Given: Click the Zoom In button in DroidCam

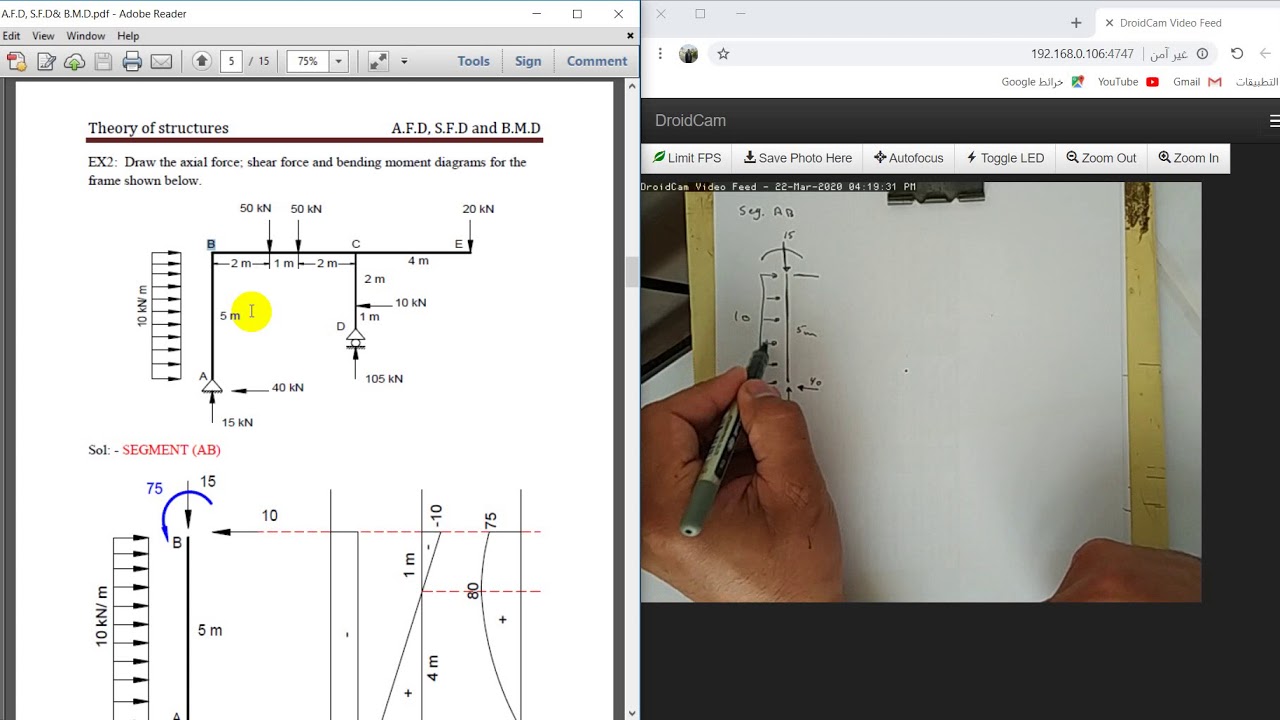Looking at the screenshot, I should (x=1188, y=158).
